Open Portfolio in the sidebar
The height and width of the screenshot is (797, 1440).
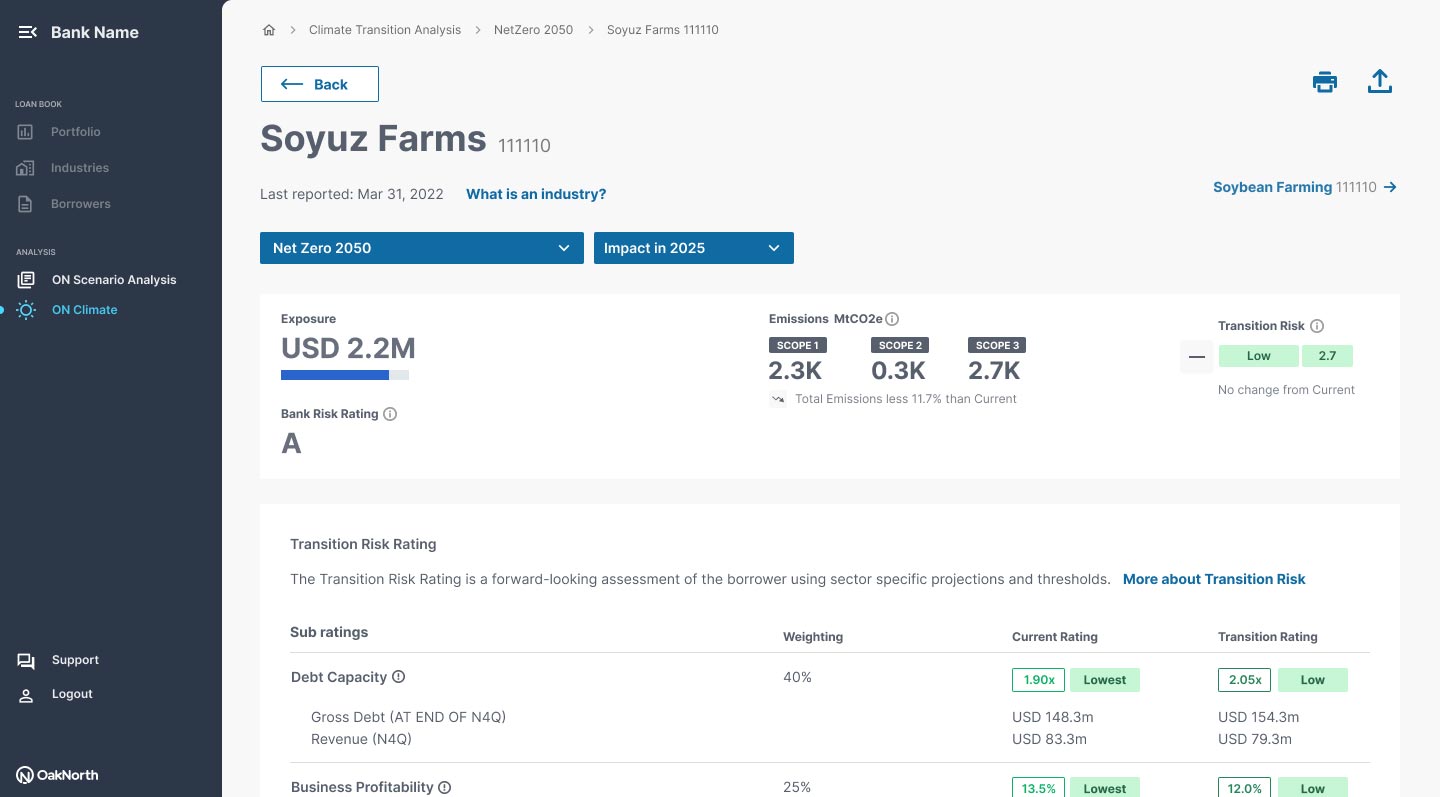pyautogui.click(x=60, y=132)
